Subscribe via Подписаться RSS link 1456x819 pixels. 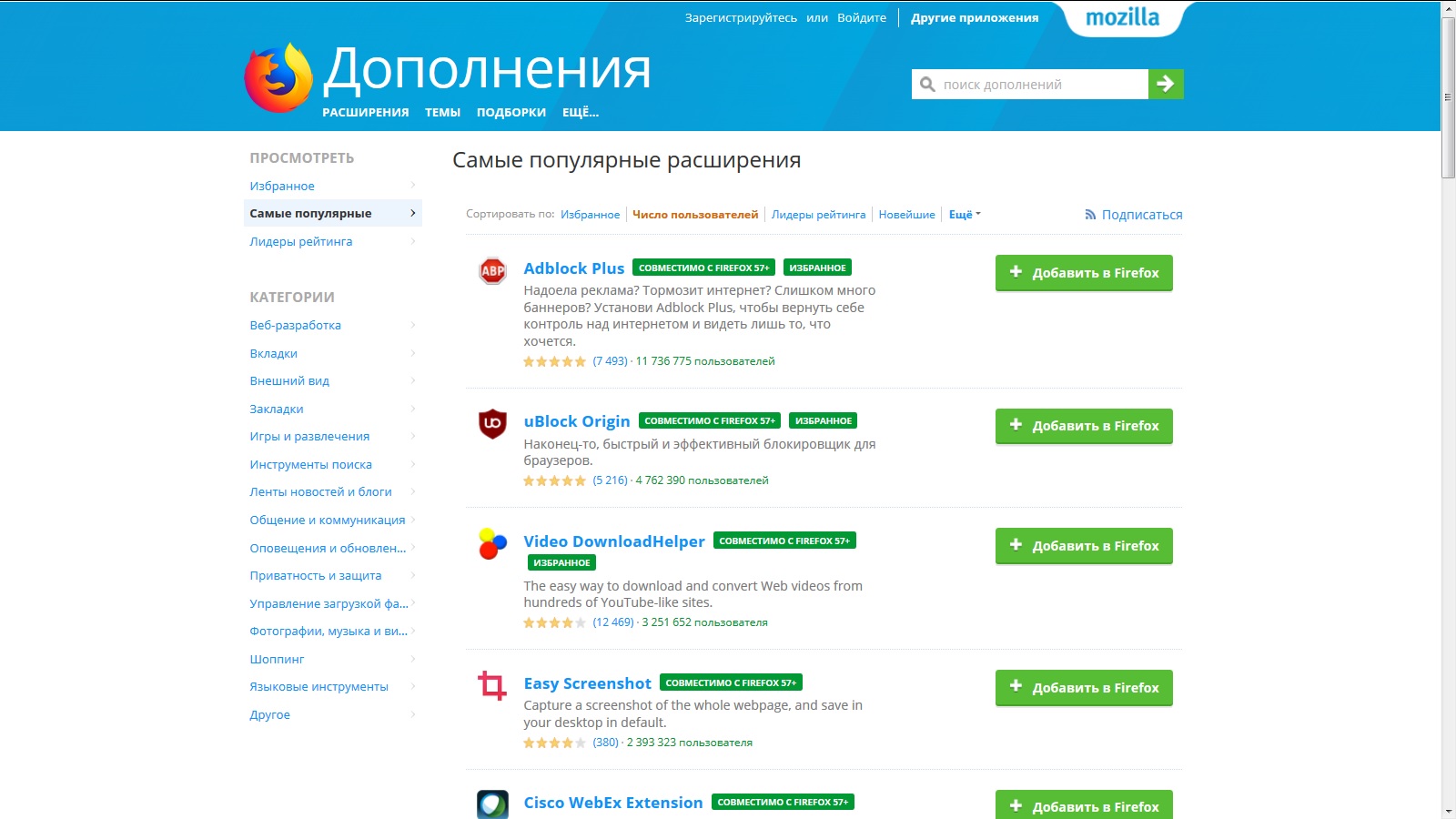(x=1134, y=215)
